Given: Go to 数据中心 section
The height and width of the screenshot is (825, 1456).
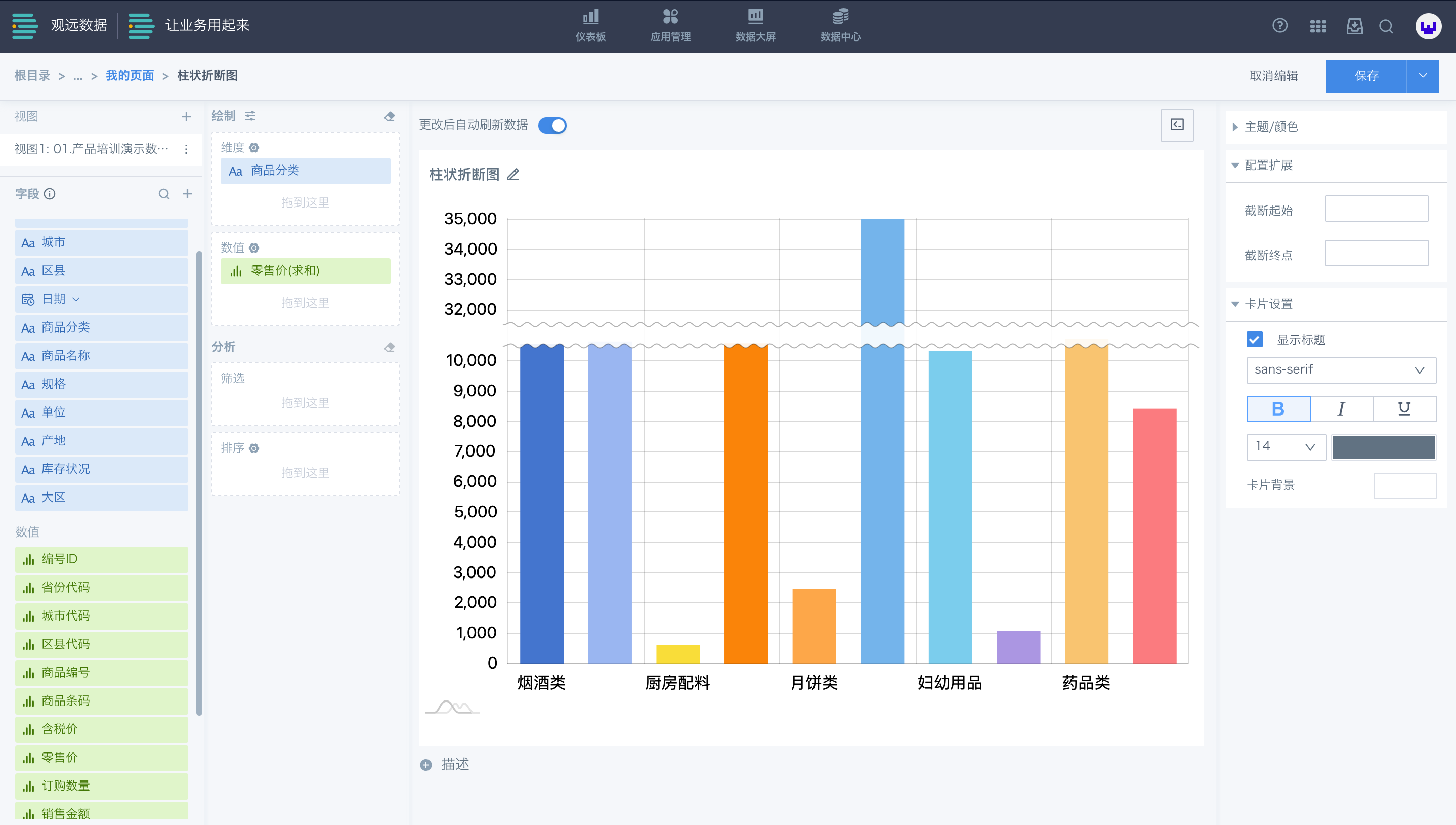Looking at the screenshot, I should coord(840,25).
